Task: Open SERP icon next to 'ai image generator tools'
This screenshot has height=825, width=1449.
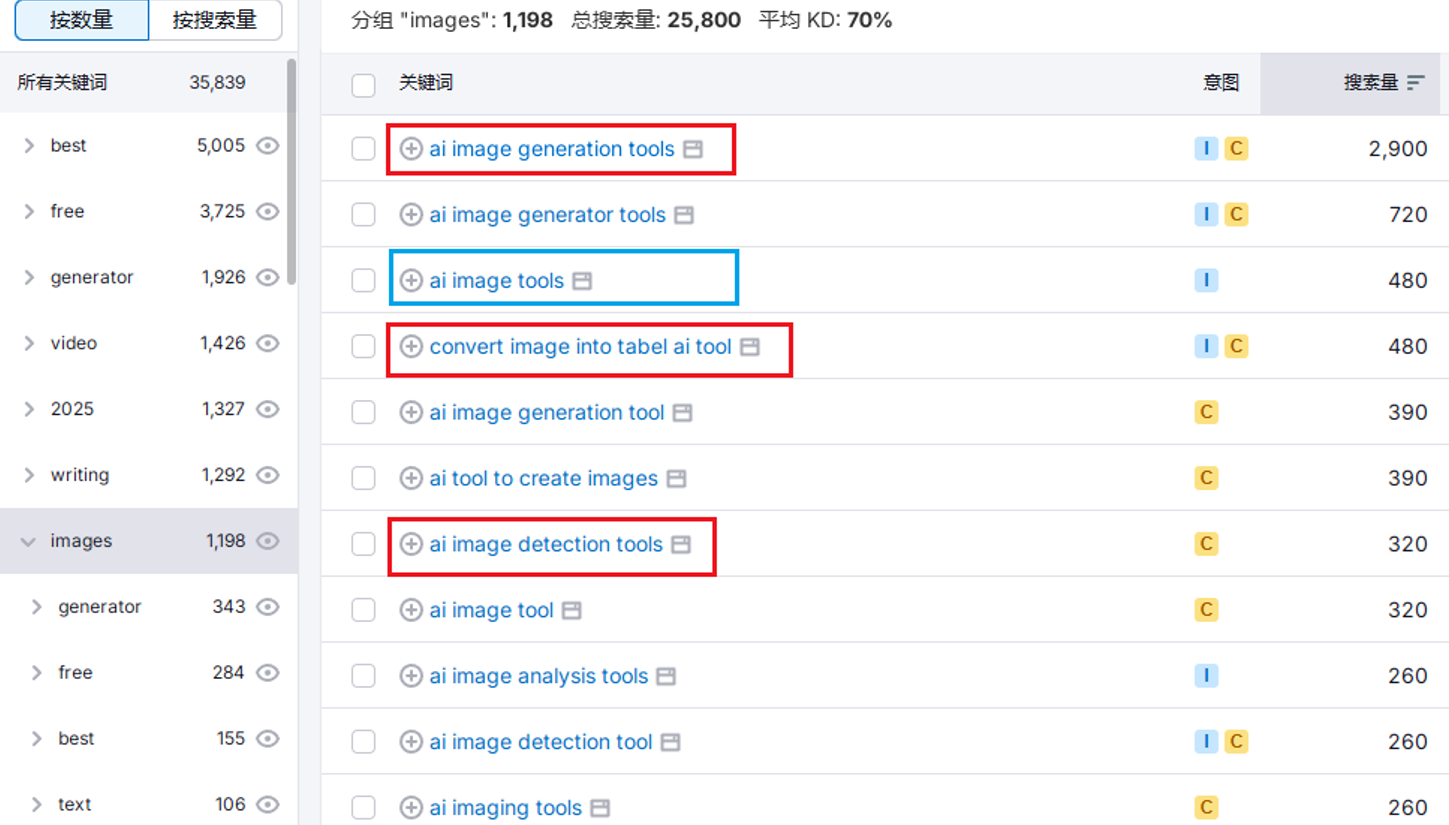Action: click(x=684, y=215)
